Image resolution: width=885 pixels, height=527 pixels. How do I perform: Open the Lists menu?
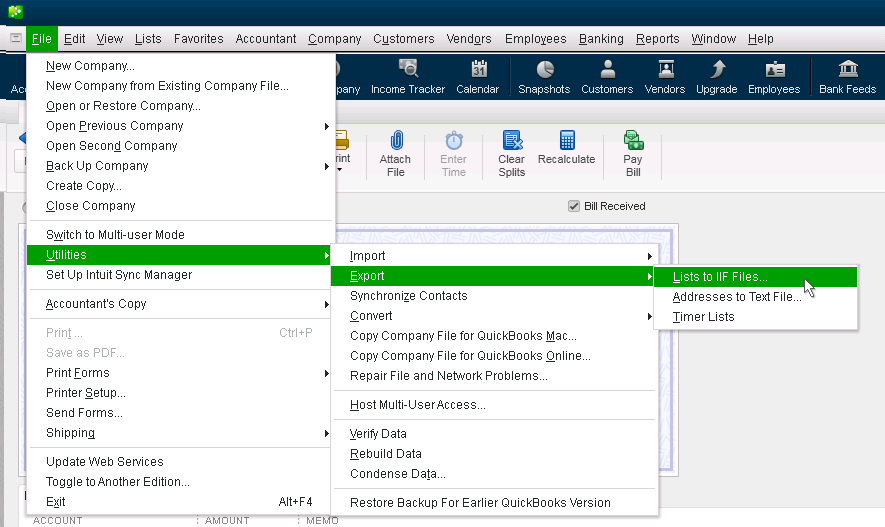click(x=148, y=39)
